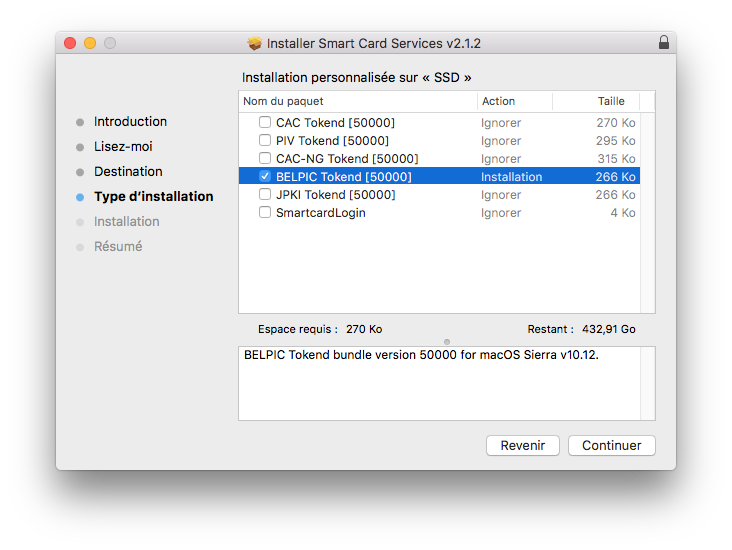The height and width of the screenshot is (550, 732).
Task: Close the installer with the red button
Action: (x=70, y=43)
